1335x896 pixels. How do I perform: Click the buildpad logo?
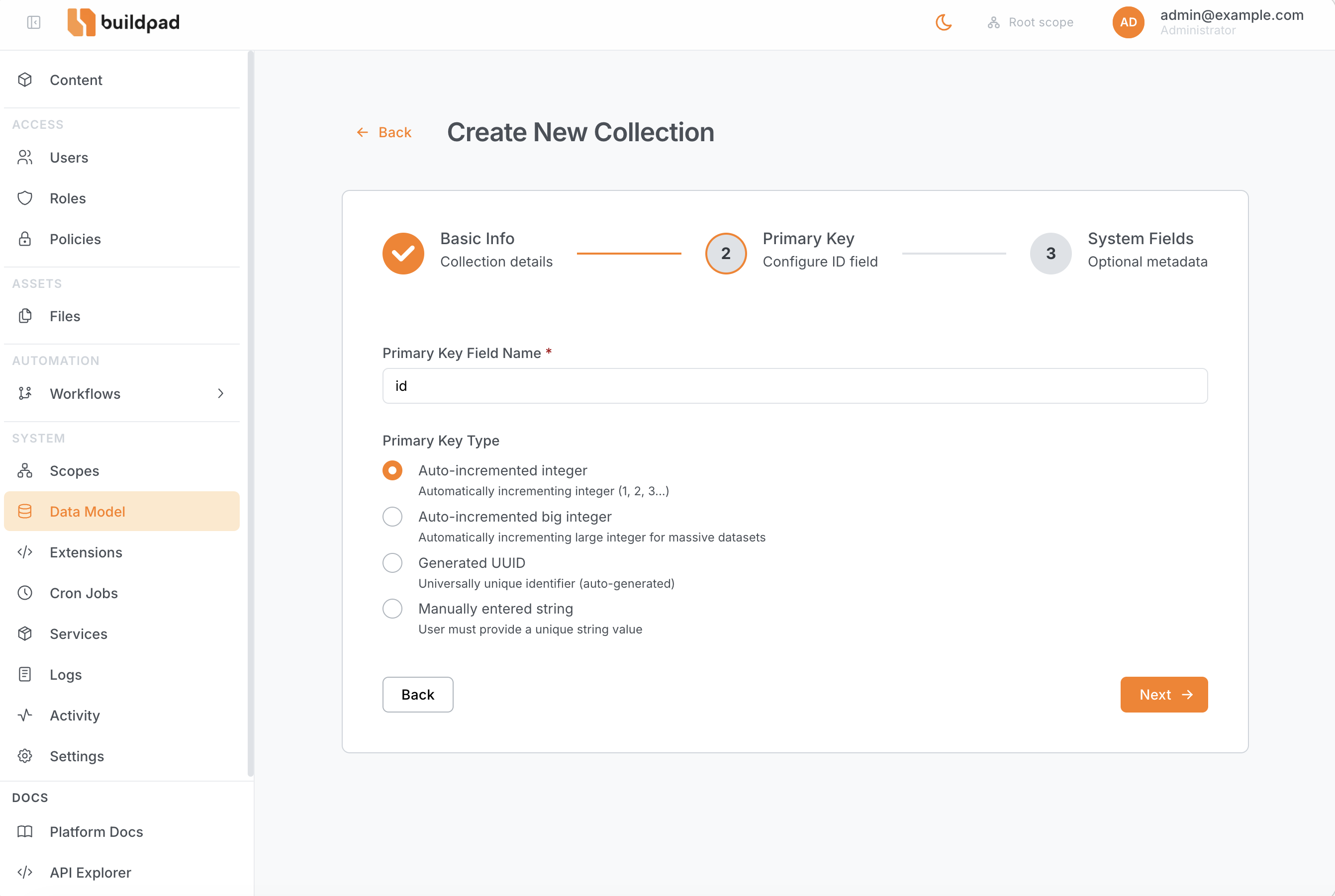123,22
